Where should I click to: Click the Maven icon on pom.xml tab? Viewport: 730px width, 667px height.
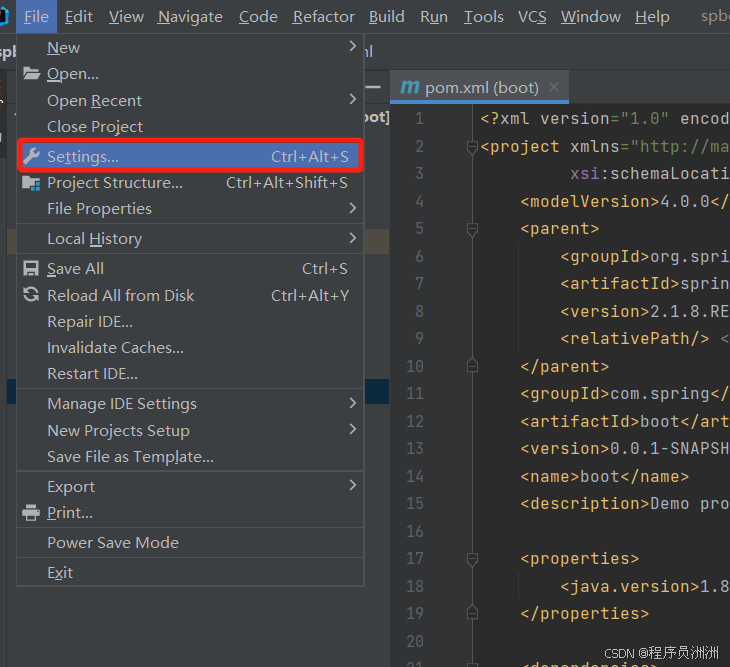click(x=409, y=87)
